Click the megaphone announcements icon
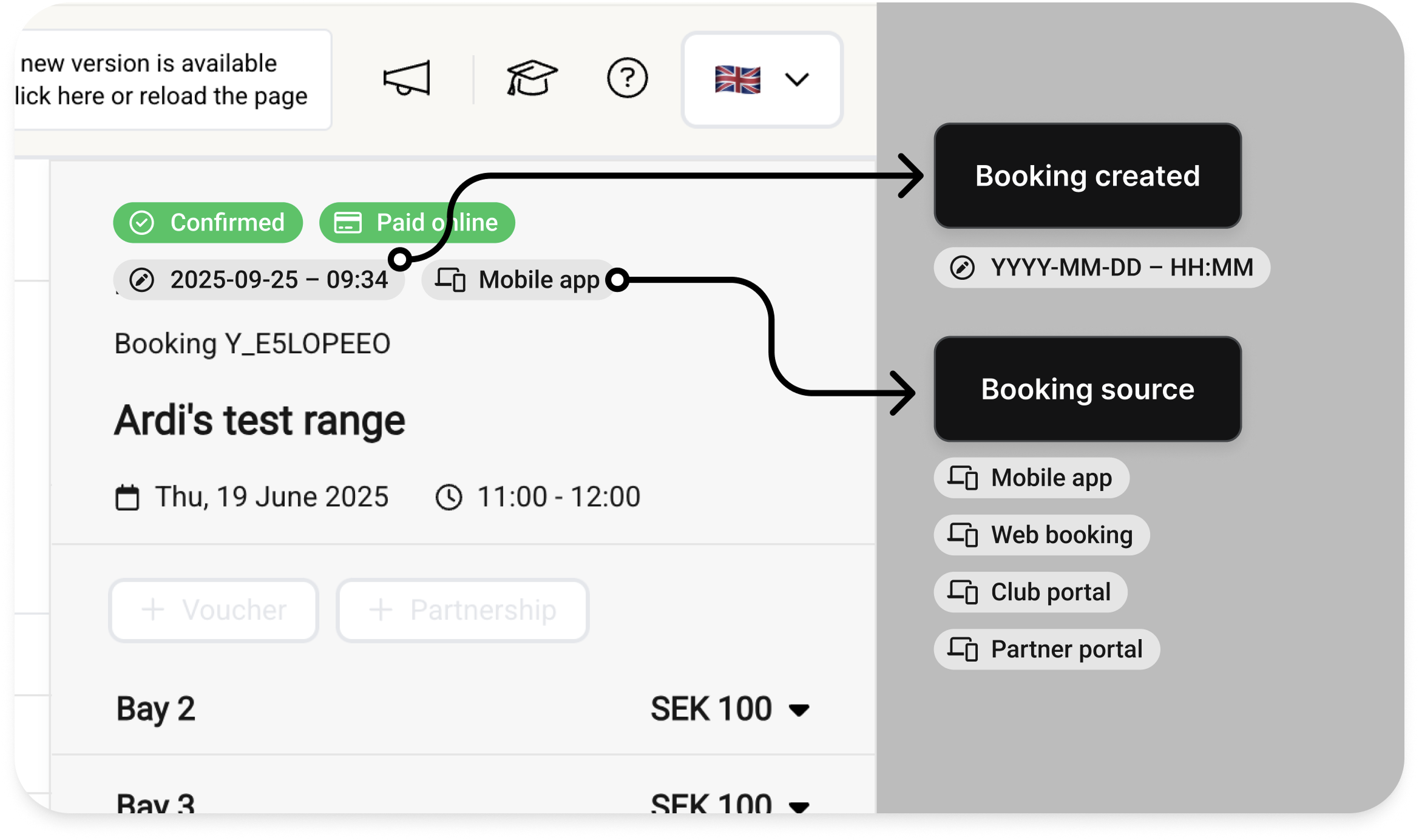Image resolution: width=1419 pixels, height=840 pixels. (x=407, y=79)
